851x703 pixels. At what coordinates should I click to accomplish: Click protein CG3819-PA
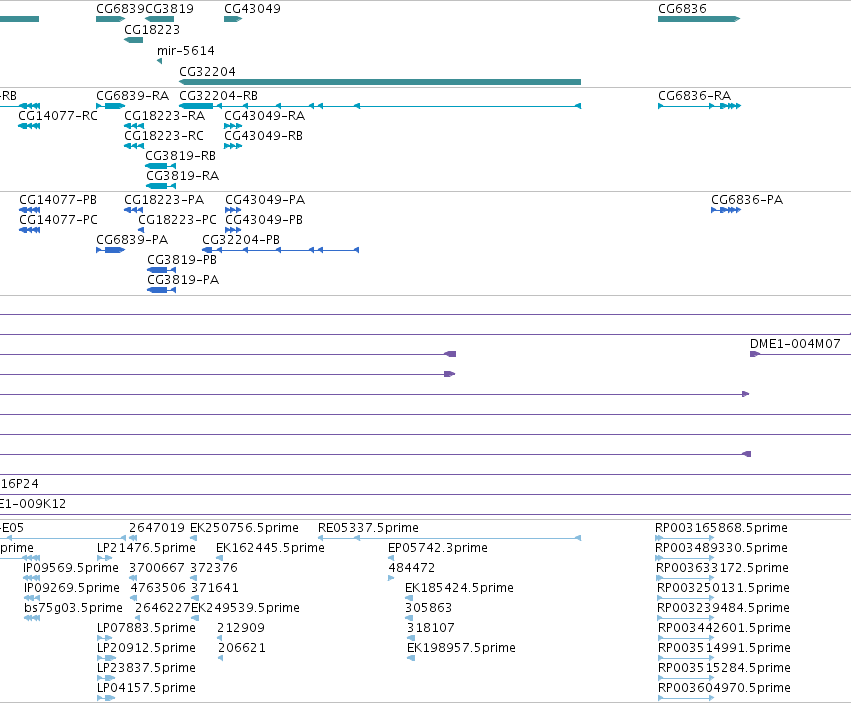click(x=162, y=290)
